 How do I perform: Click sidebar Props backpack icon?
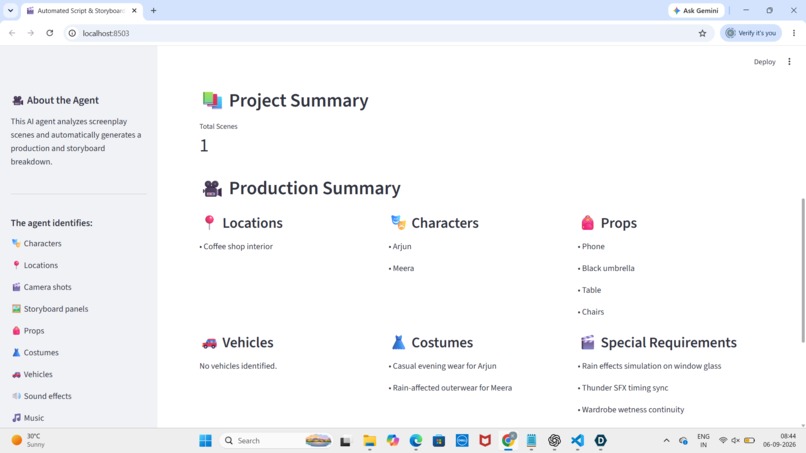tap(16, 331)
